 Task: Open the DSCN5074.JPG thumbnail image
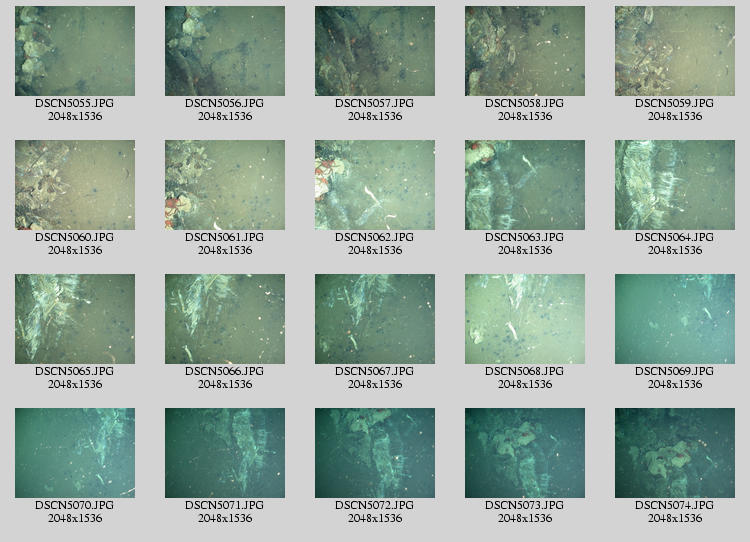pyautogui.click(x=675, y=453)
